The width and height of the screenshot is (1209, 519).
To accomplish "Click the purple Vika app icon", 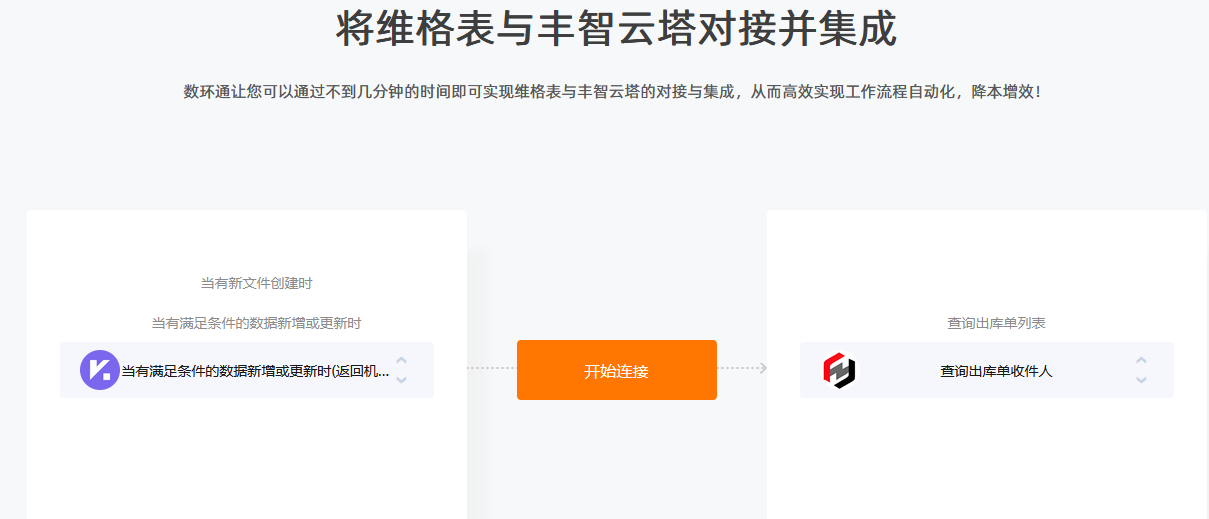I will pos(99,370).
